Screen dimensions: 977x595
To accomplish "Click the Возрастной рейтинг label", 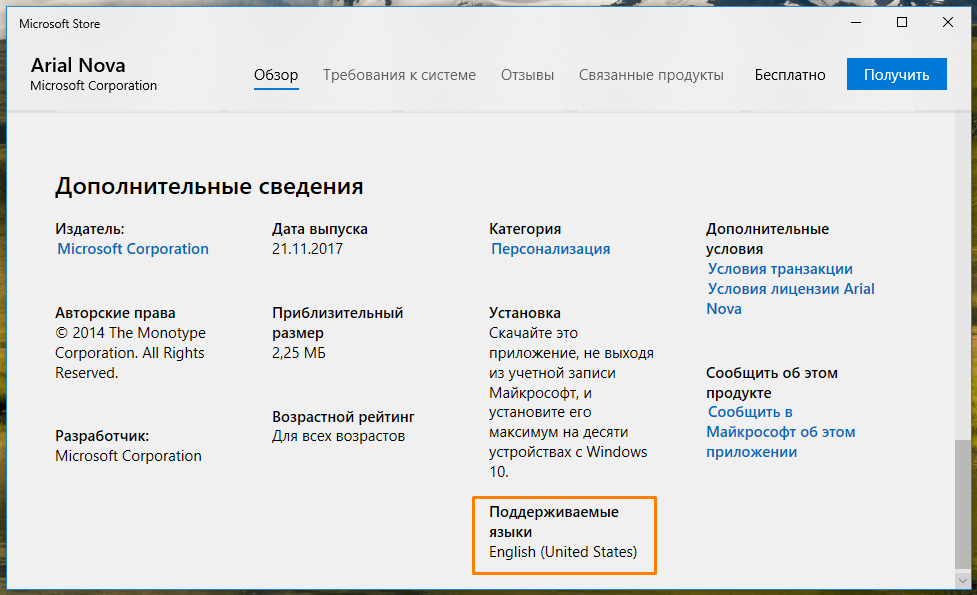I will 343,417.
